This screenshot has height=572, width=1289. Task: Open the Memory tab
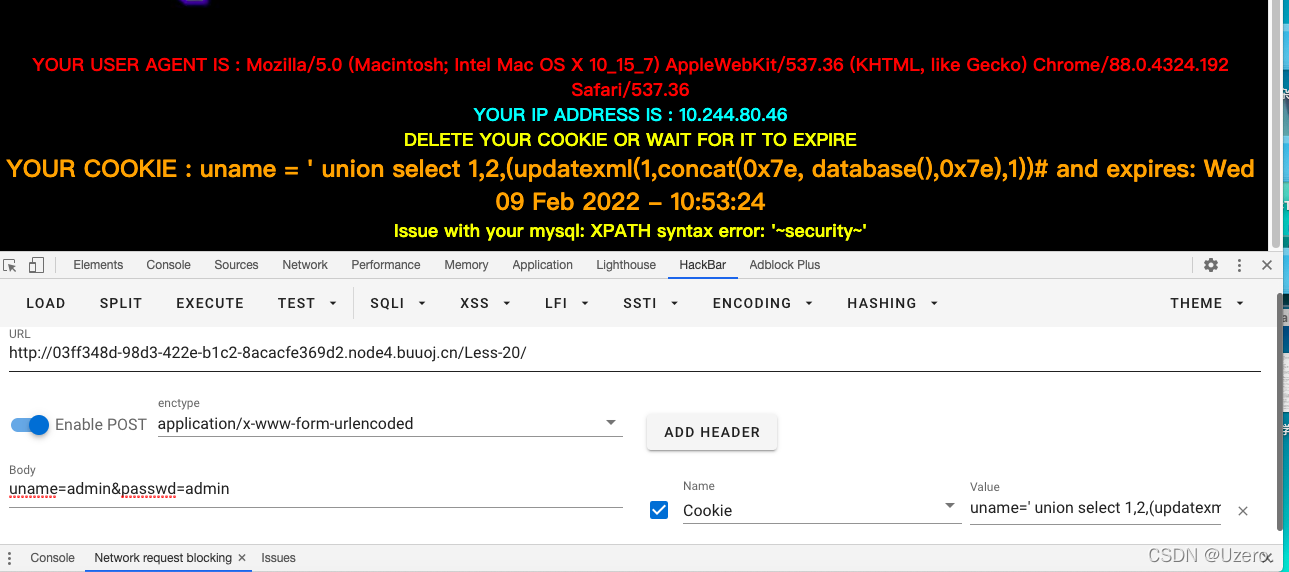pos(466,265)
